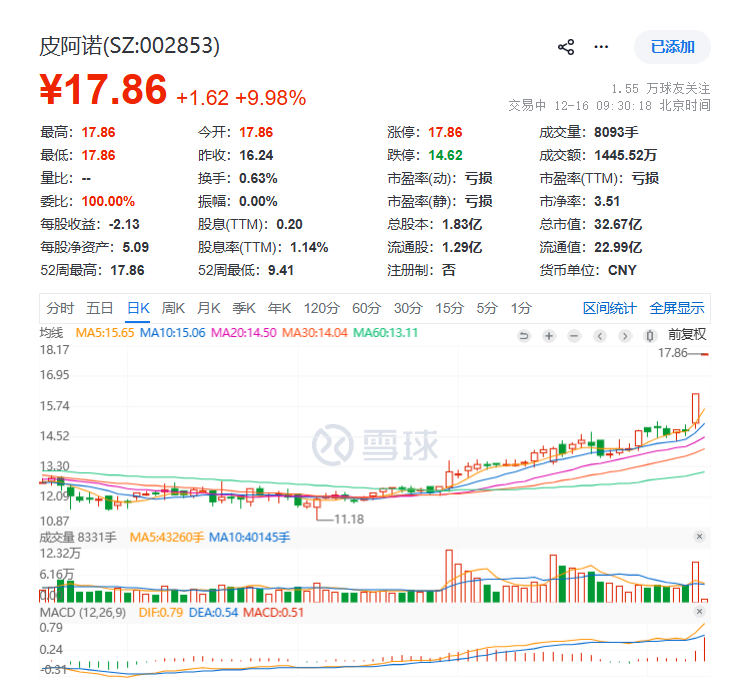
Task: Switch to the 120分 interval tab
Action: 322,308
